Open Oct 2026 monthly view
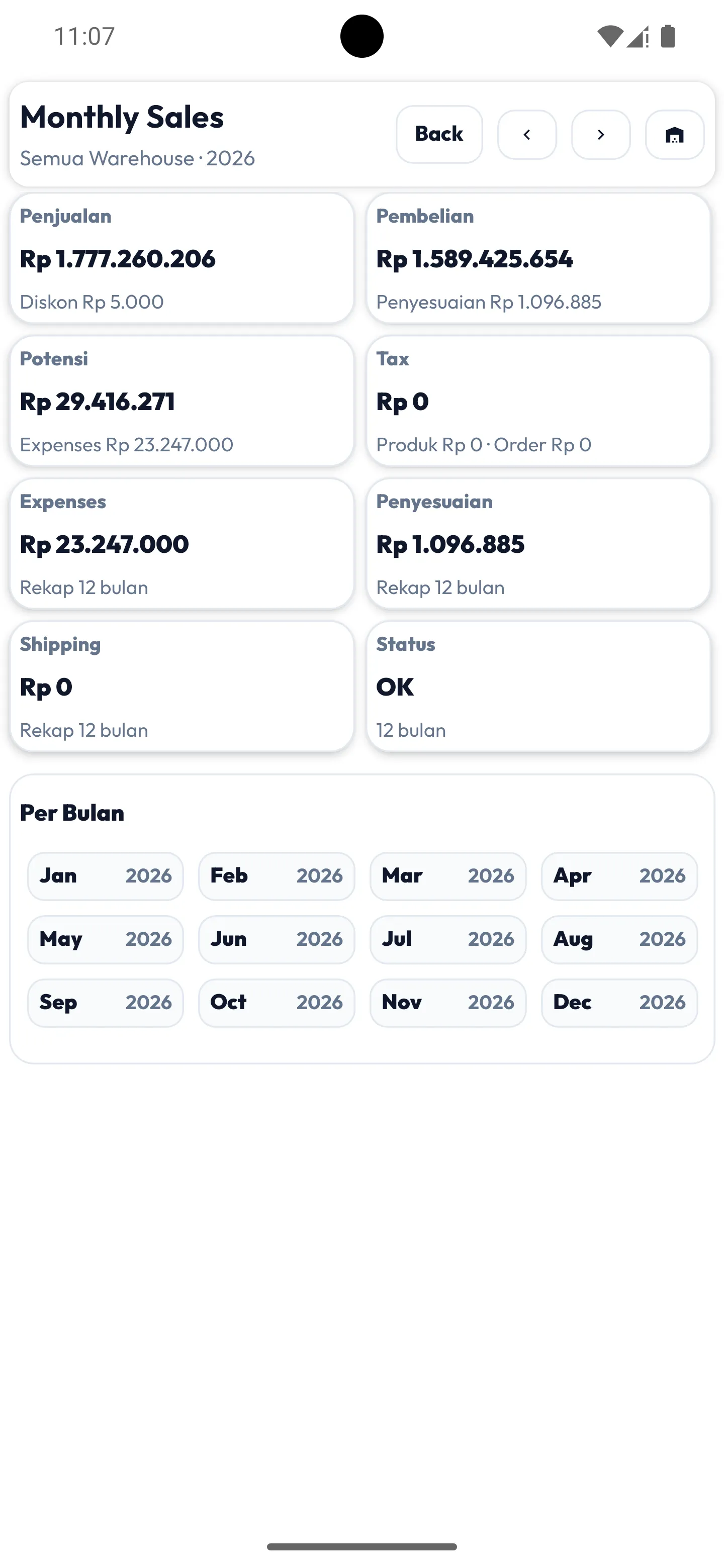 click(277, 1003)
